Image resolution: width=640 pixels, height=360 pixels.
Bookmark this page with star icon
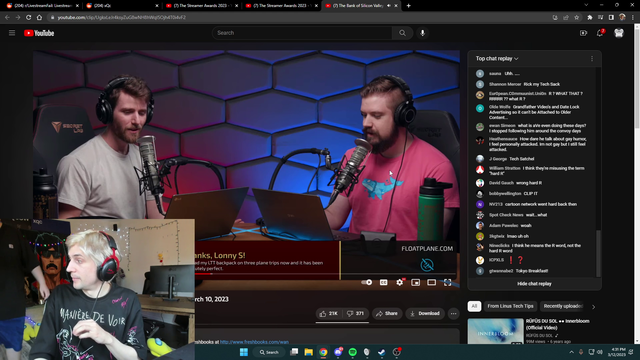576,18
